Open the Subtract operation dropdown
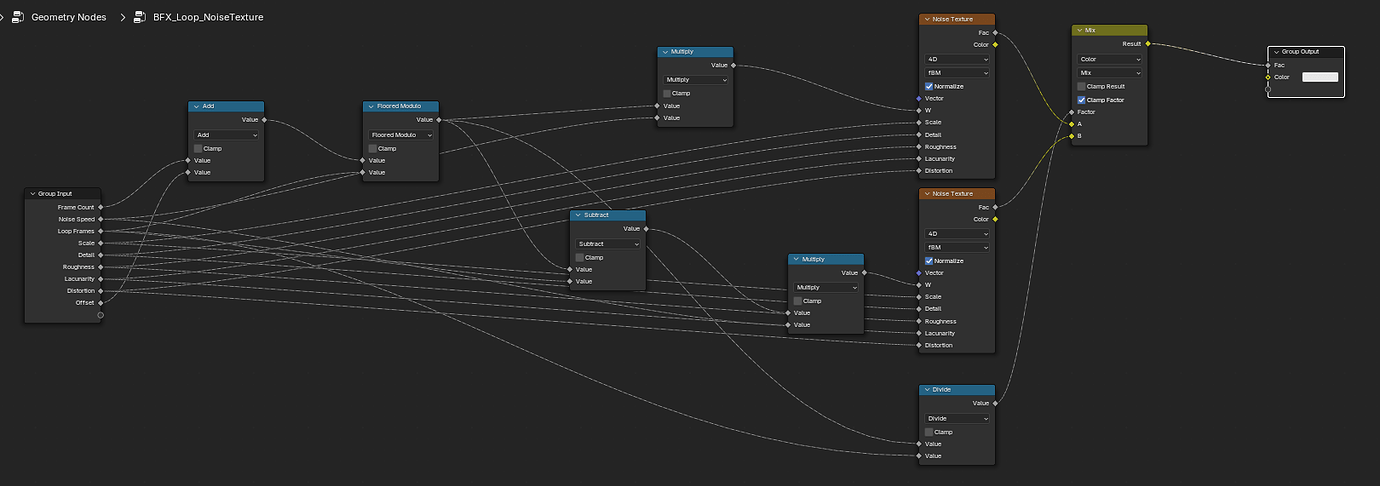This screenshot has width=1380, height=486. point(608,243)
